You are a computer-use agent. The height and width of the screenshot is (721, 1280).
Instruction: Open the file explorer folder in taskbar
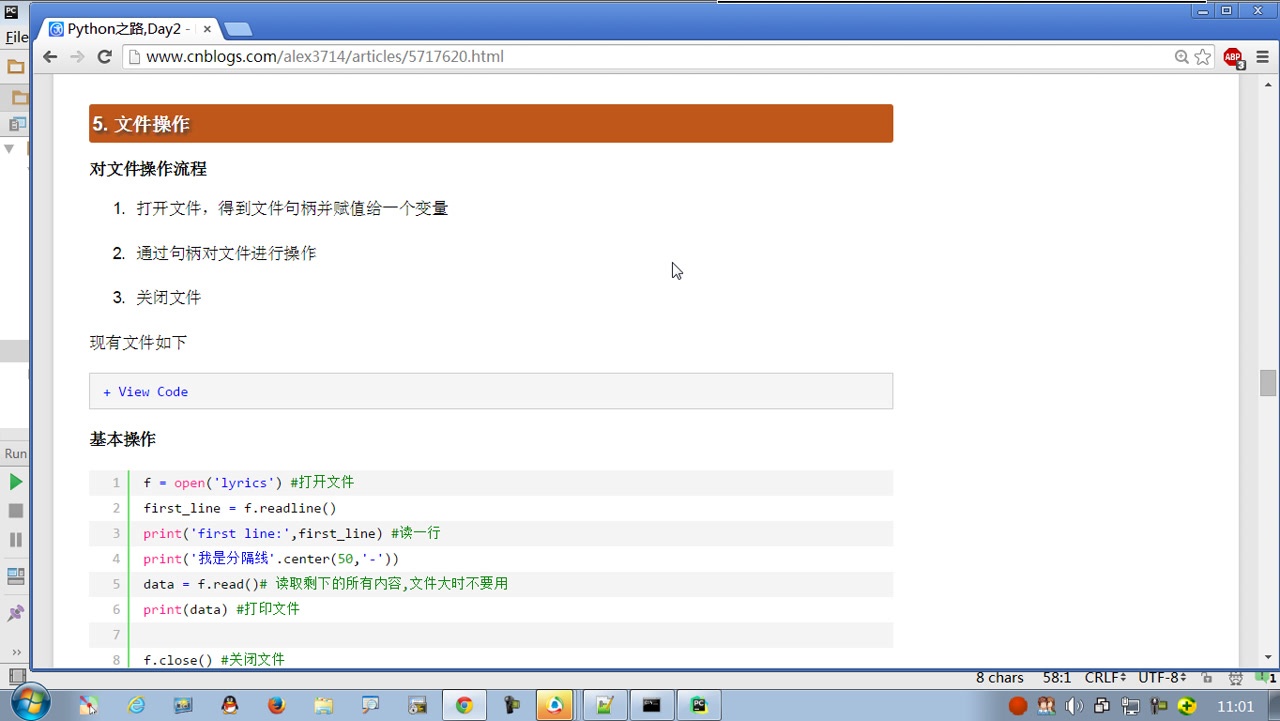point(324,705)
